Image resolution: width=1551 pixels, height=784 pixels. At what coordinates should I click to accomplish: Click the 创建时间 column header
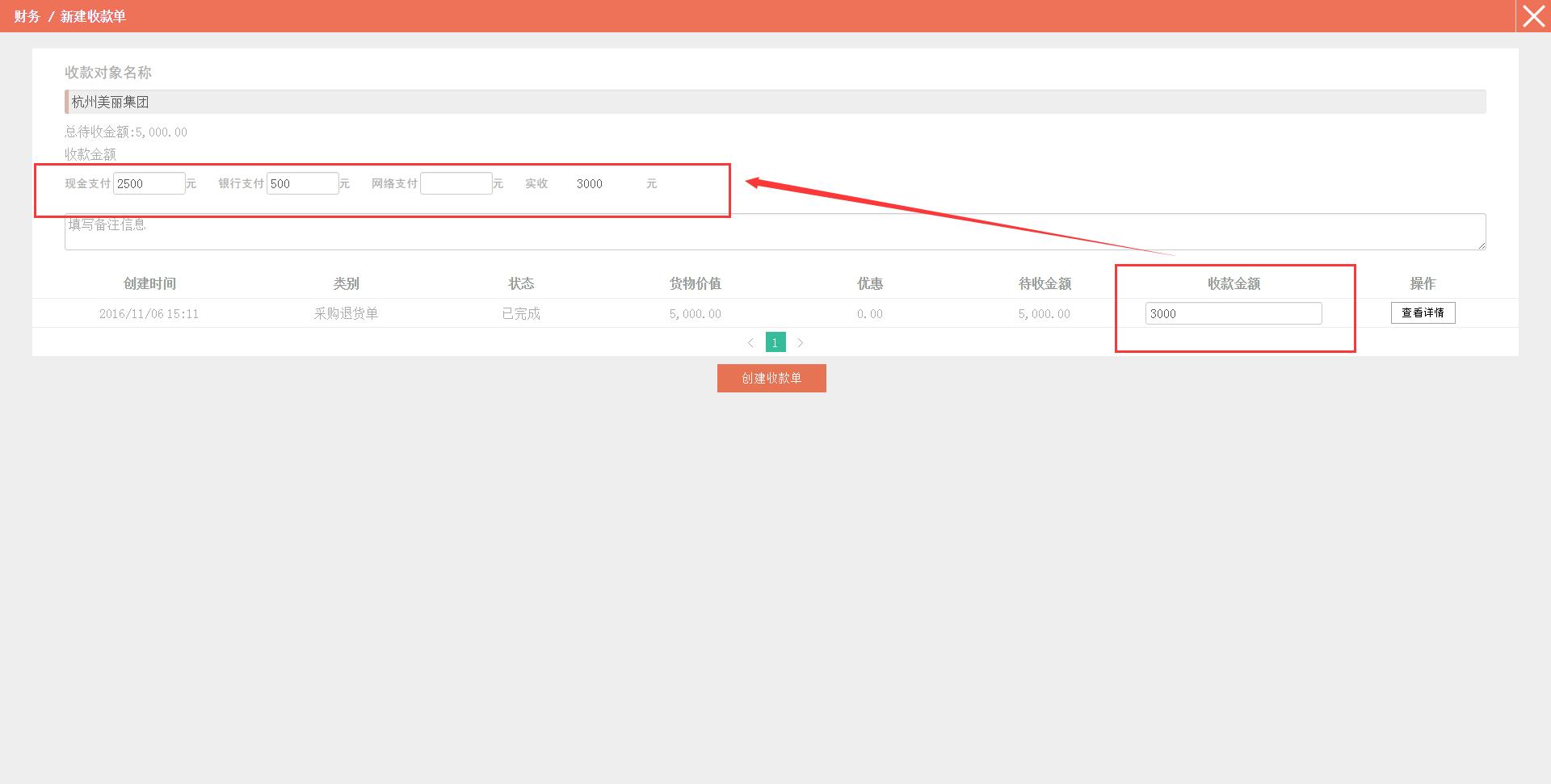(x=149, y=283)
